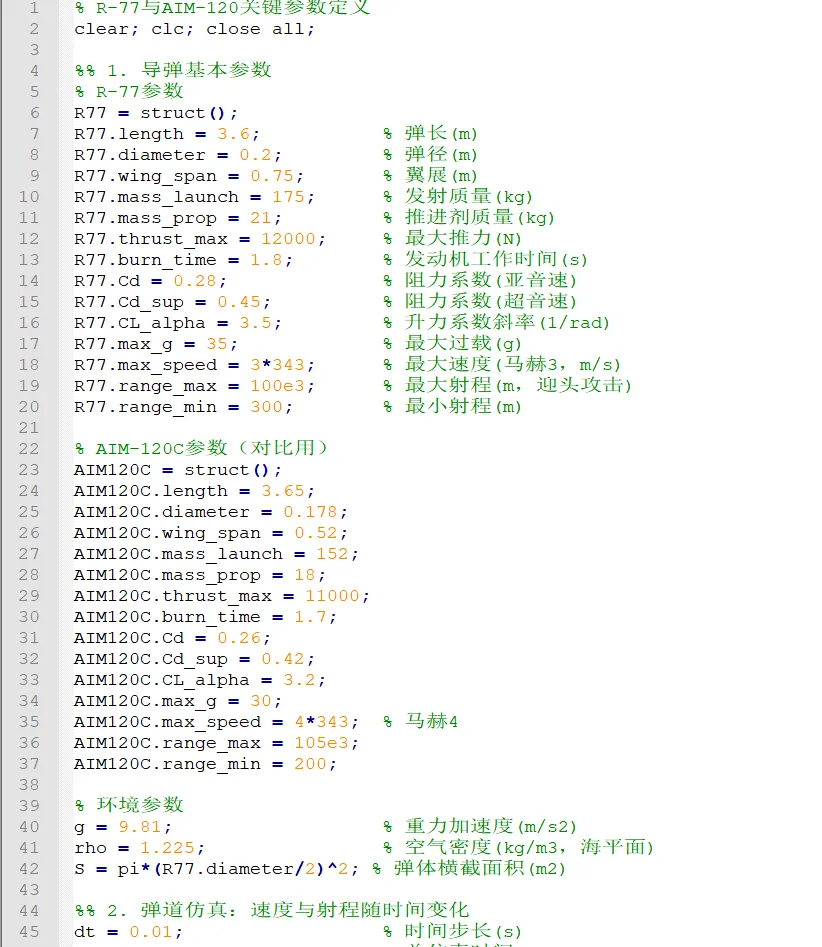Click line number 38 in the gutter
Screen dimensions: 822x947
(28, 785)
